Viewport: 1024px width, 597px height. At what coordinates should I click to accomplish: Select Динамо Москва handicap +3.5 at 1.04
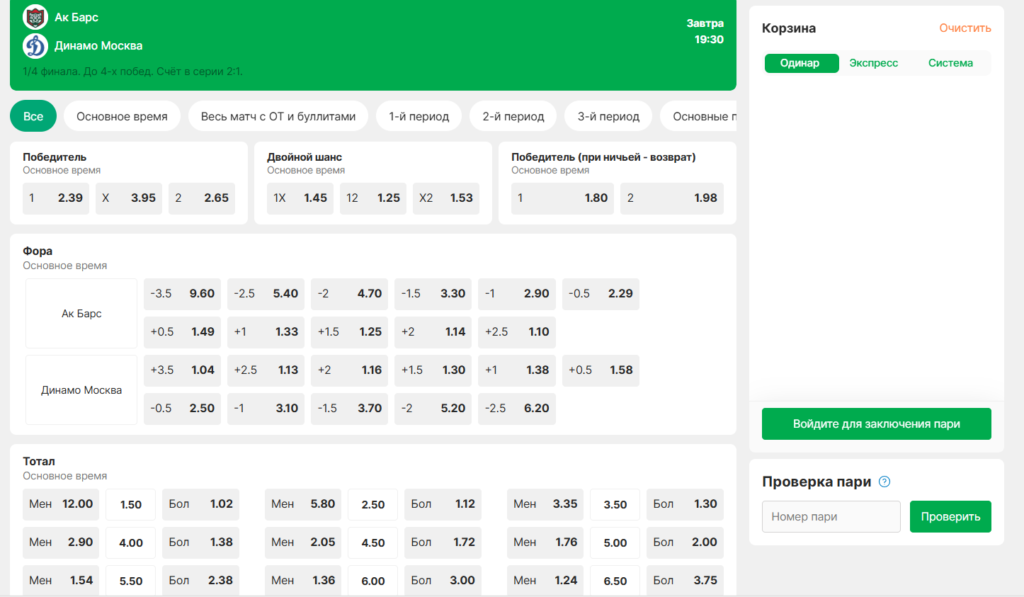pyautogui.click(x=182, y=370)
